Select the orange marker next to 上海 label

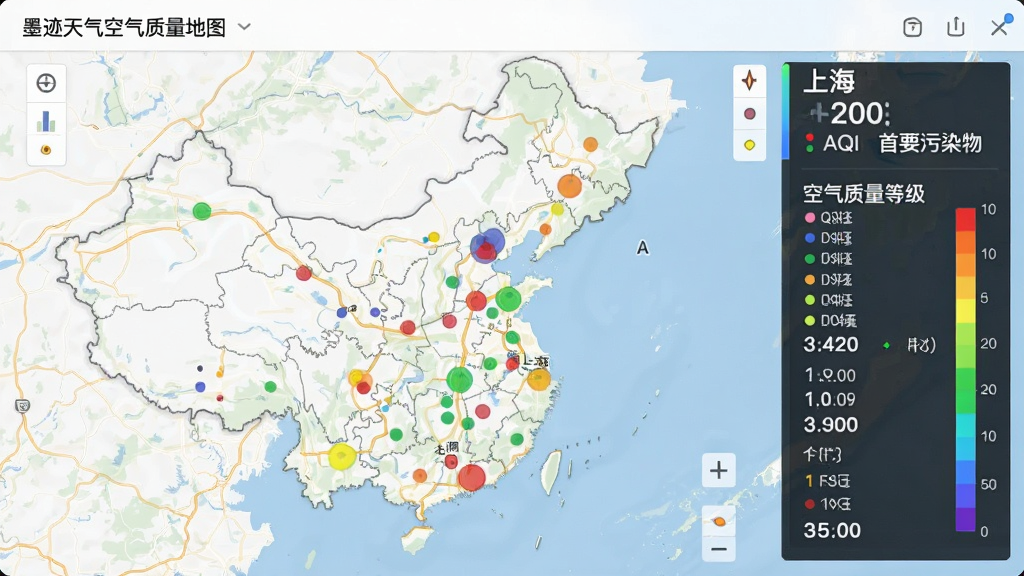click(539, 379)
